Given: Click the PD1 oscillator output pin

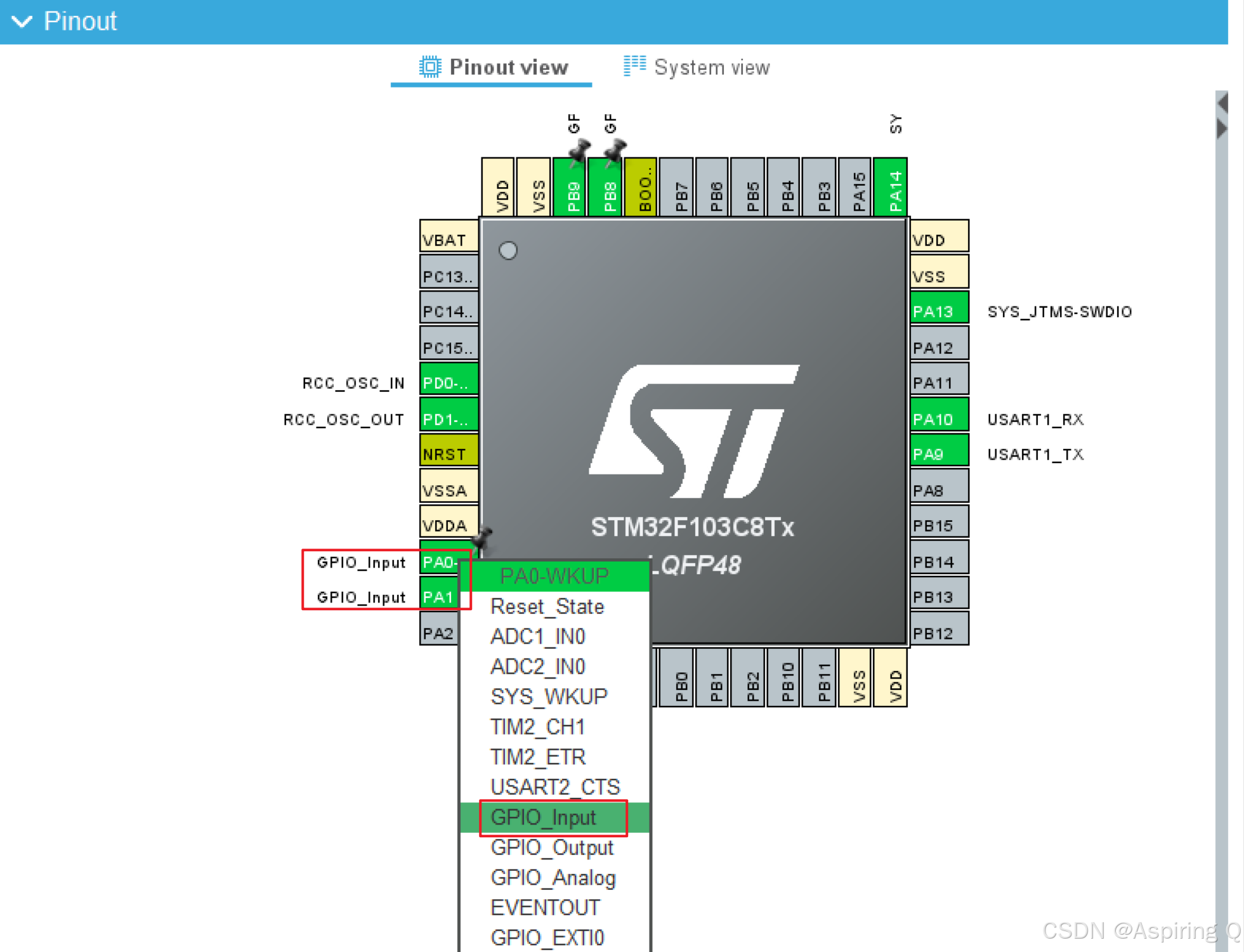Looking at the screenshot, I should pos(449,415).
